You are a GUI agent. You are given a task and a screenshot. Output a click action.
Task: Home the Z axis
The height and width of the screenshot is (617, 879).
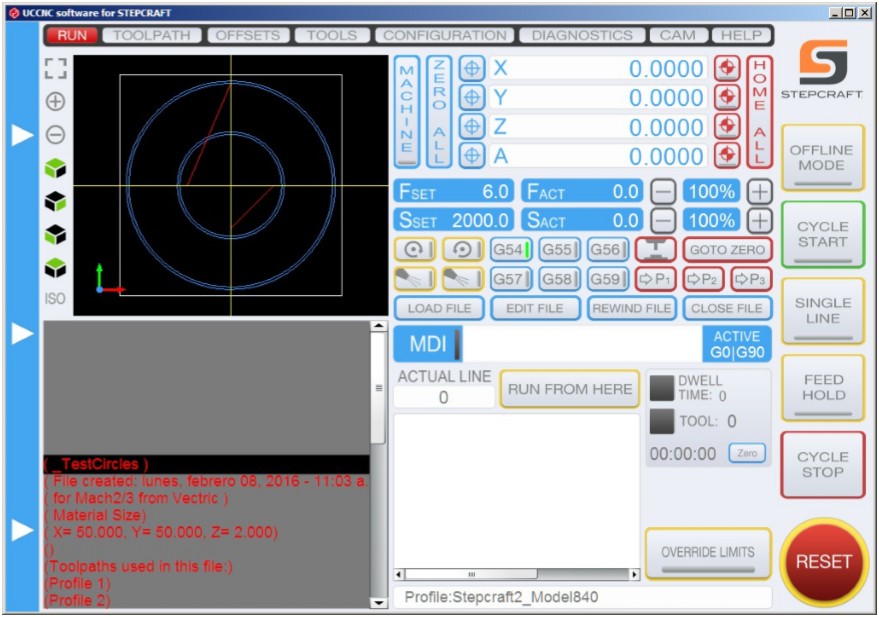click(x=727, y=127)
